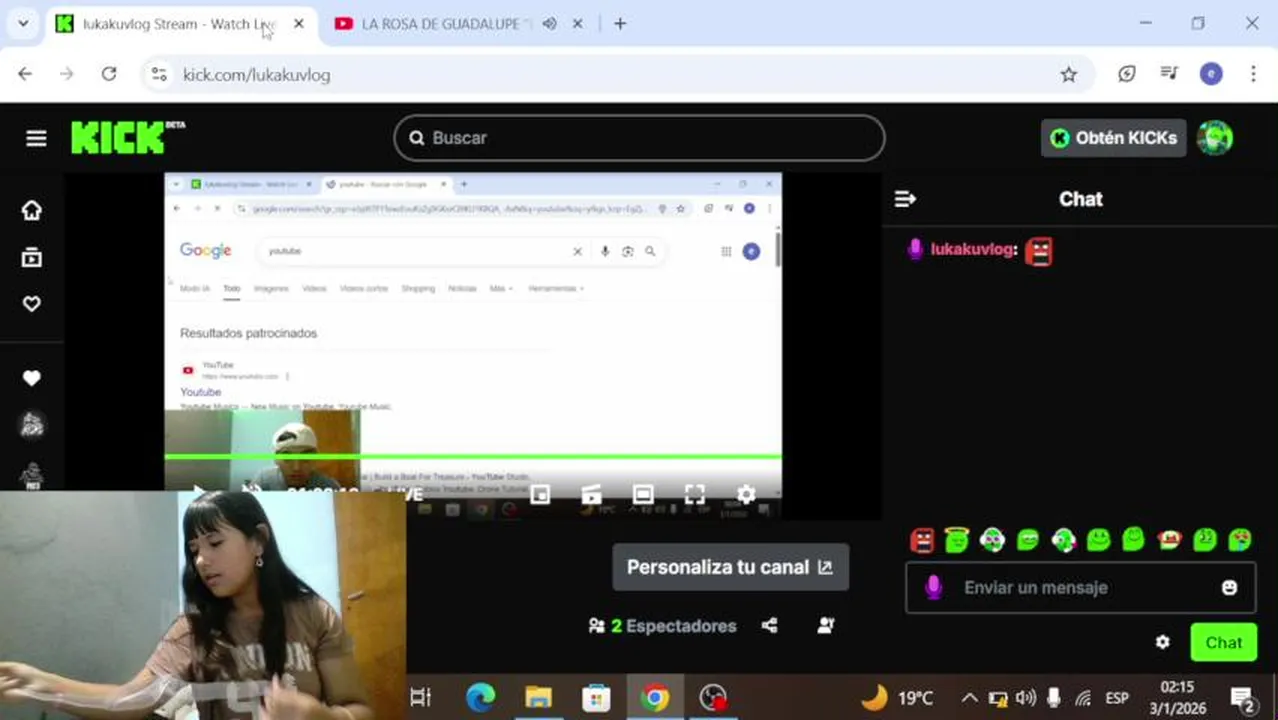Open the Kick logo homepage
This screenshot has width=1278, height=720.
(x=127, y=137)
